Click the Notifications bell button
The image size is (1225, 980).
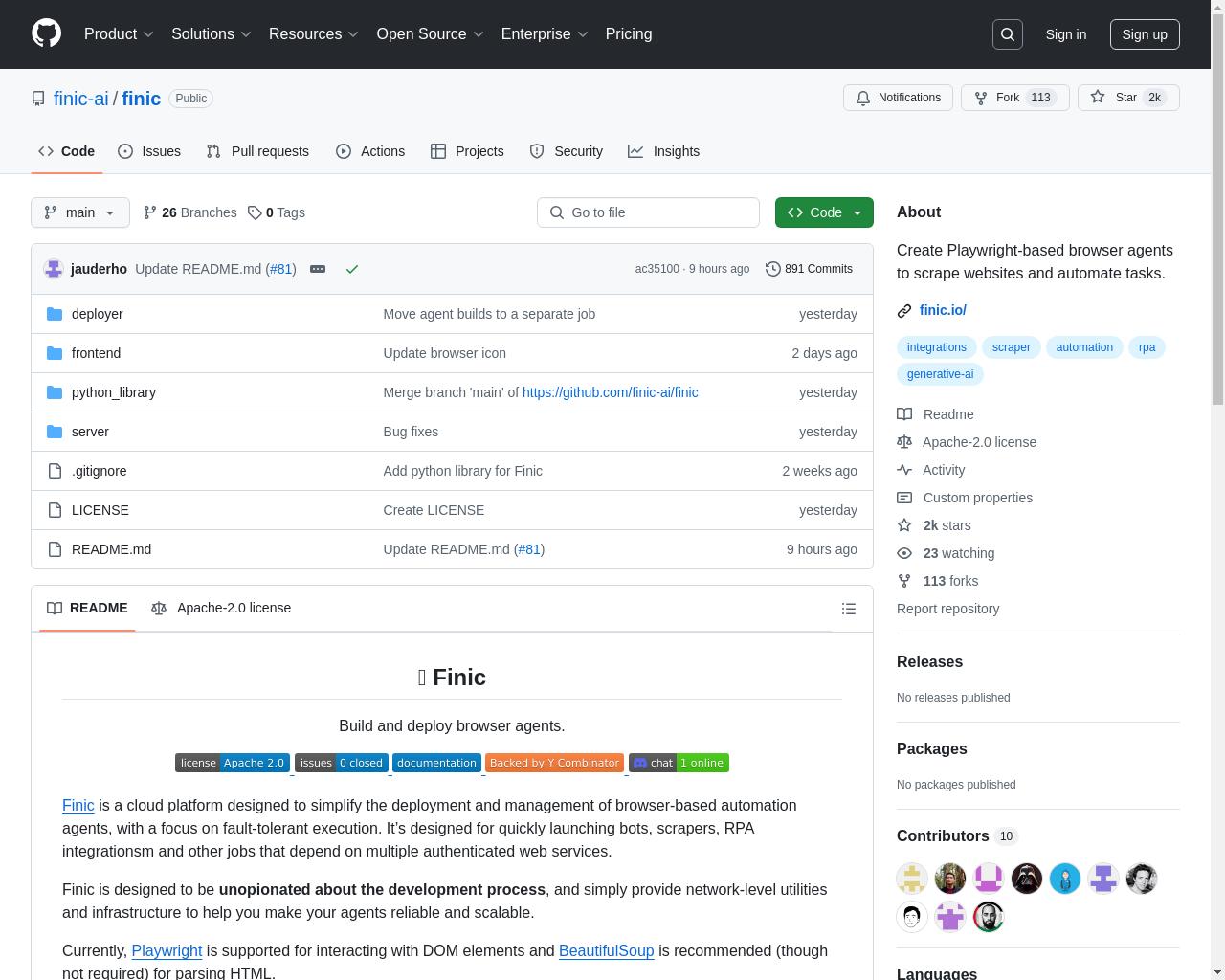pyautogui.click(x=898, y=98)
